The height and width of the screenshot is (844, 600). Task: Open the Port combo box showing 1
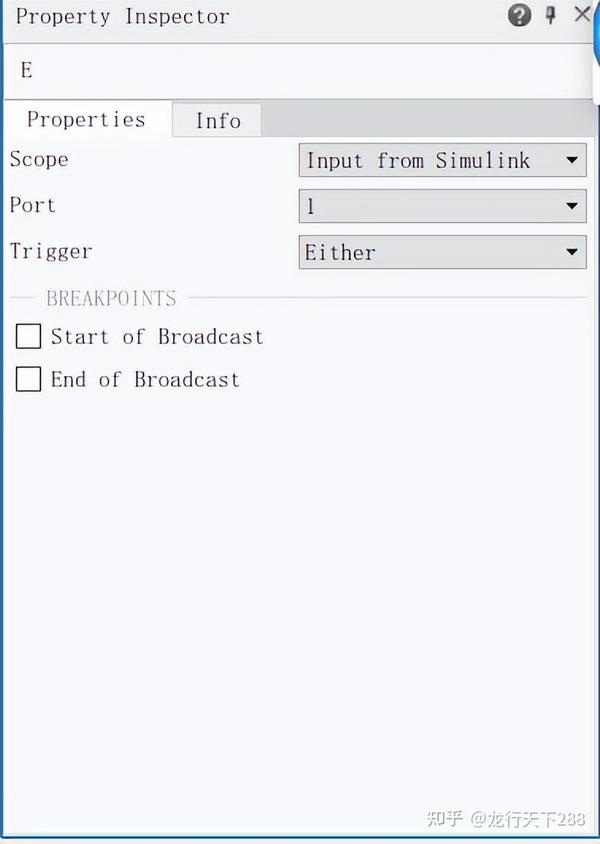pos(442,206)
